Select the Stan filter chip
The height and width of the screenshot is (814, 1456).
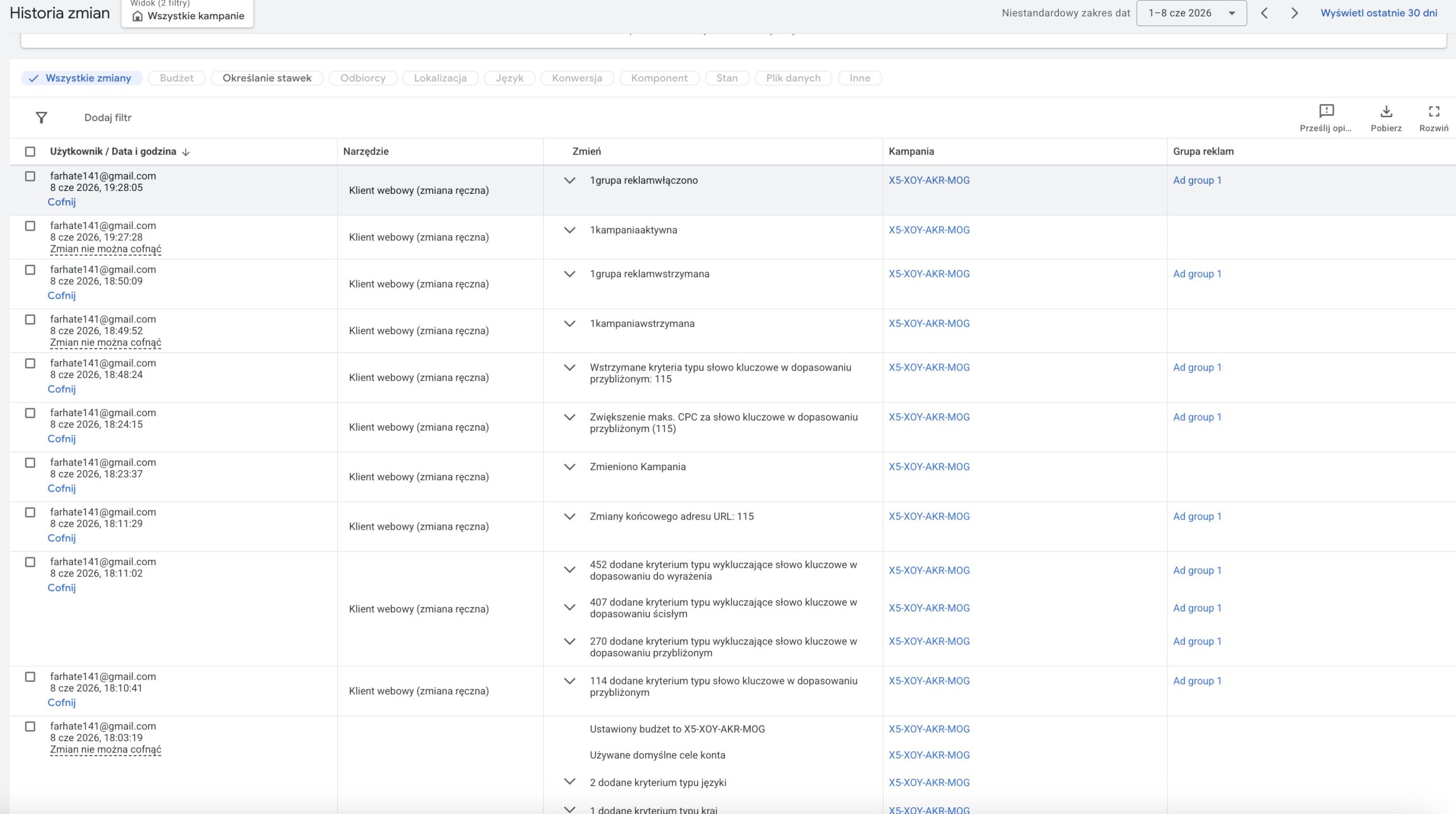[727, 78]
